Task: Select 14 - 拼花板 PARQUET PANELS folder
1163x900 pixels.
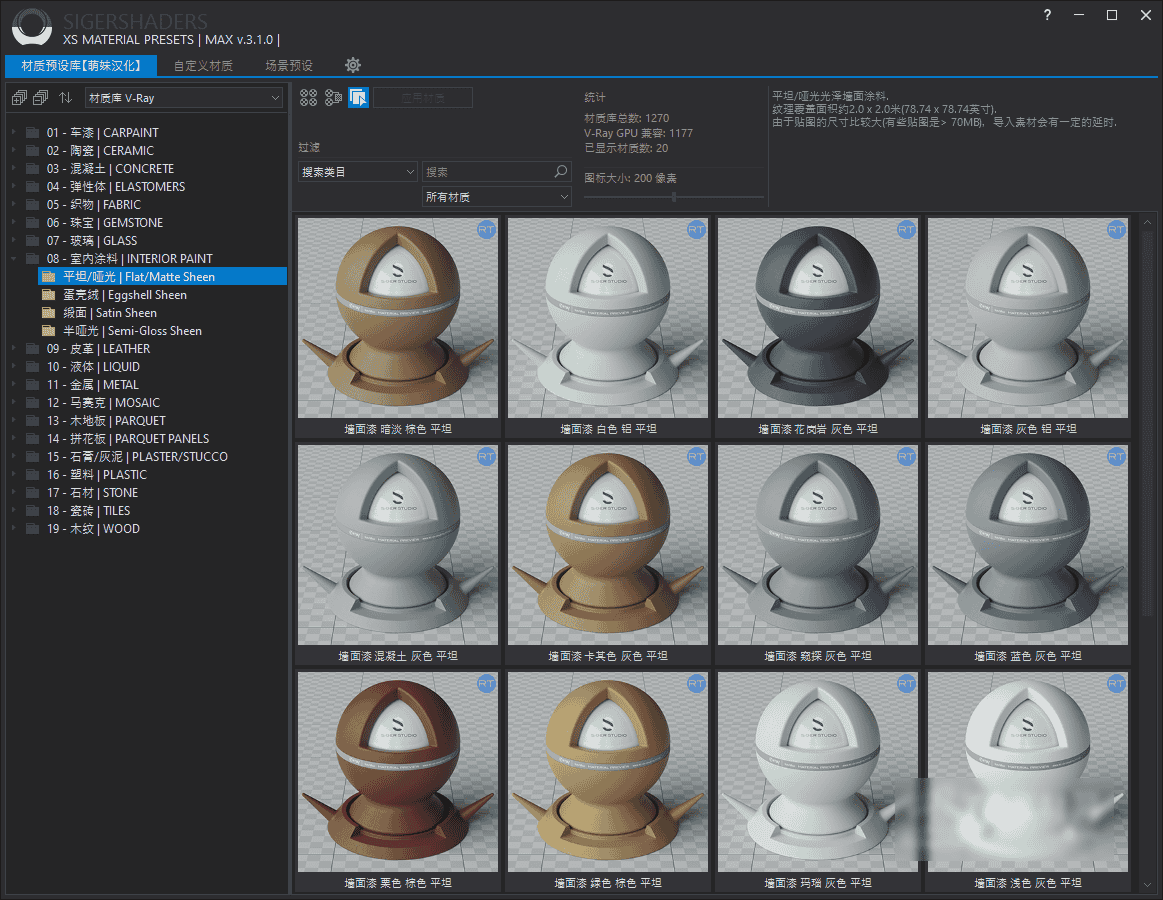Action: click(128, 438)
